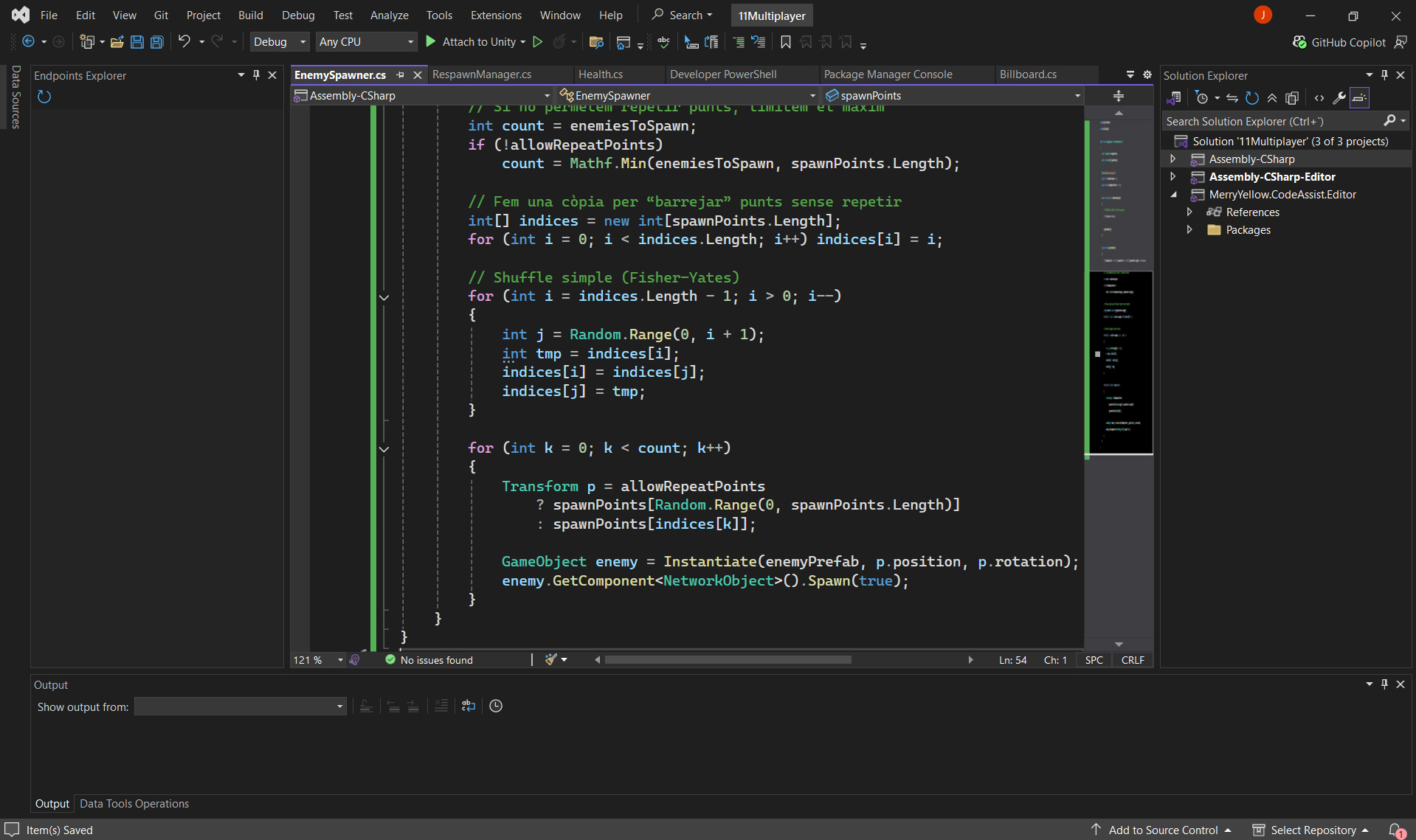Collapse the for loop over count
Screen dimensions: 1416x840
(384, 448)
